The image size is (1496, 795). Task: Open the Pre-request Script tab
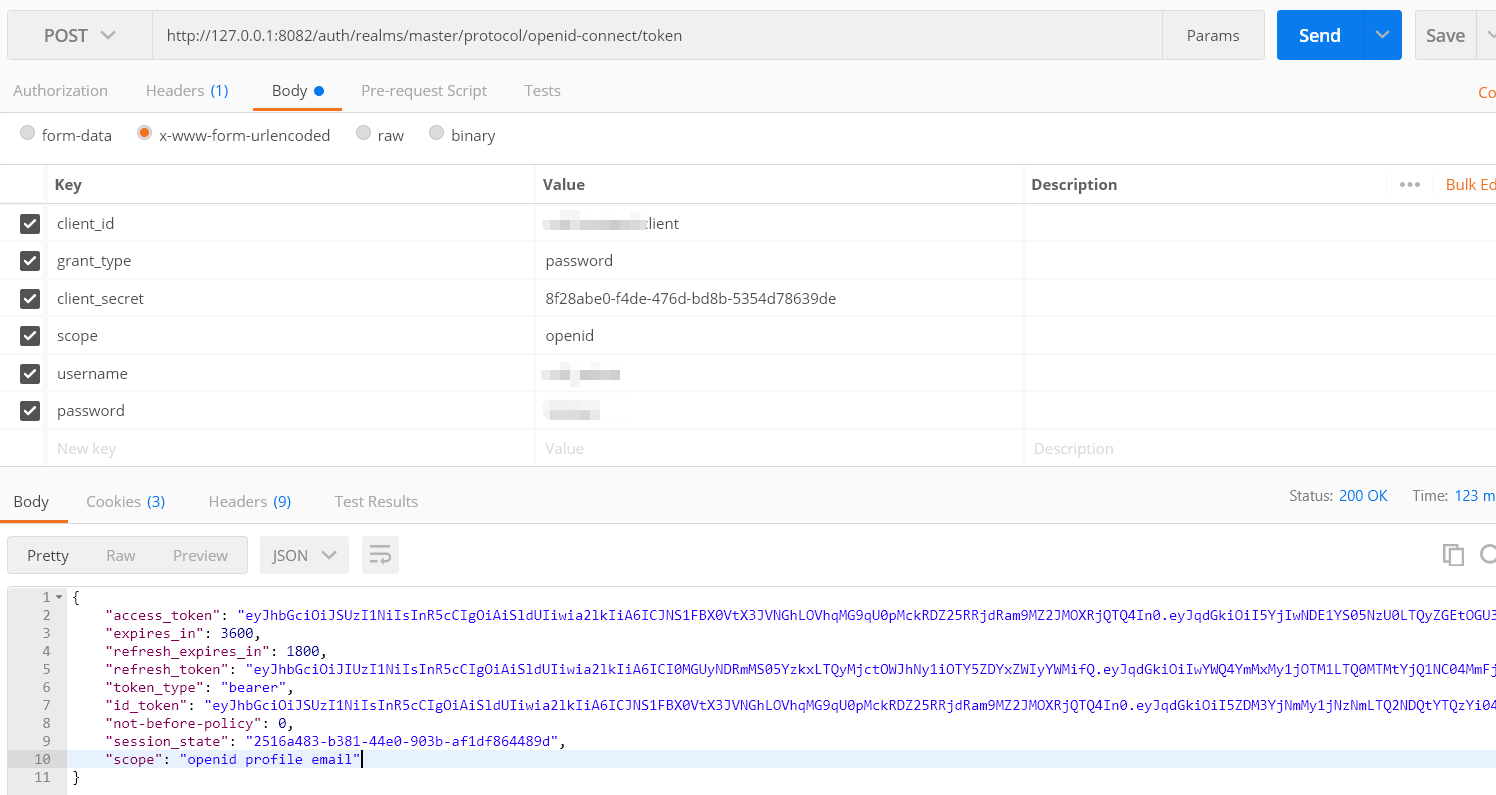[424, 90]
